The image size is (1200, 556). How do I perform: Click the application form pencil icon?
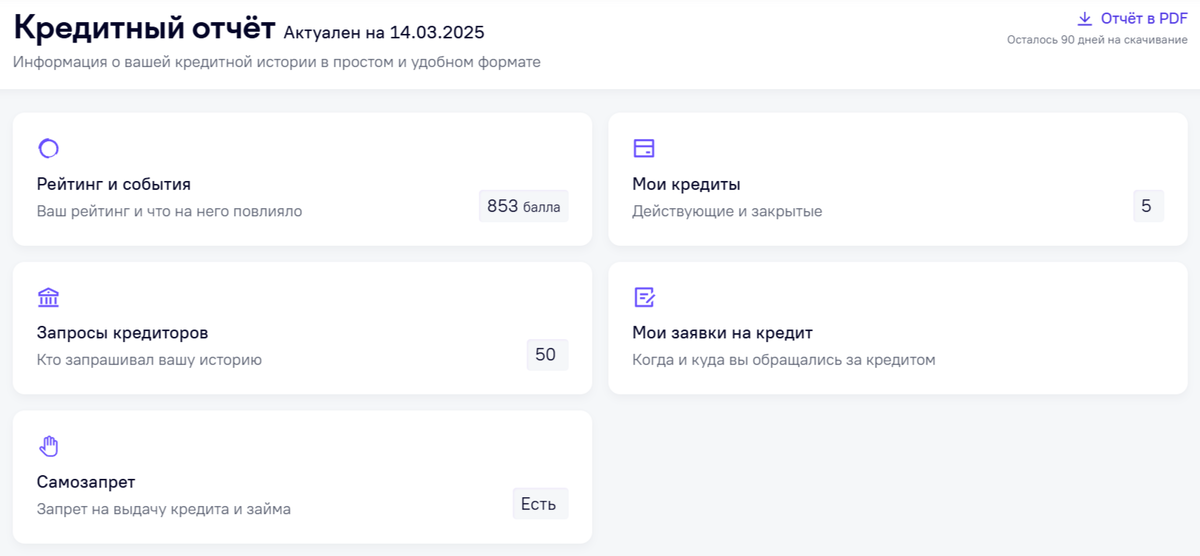coord(644,297)
